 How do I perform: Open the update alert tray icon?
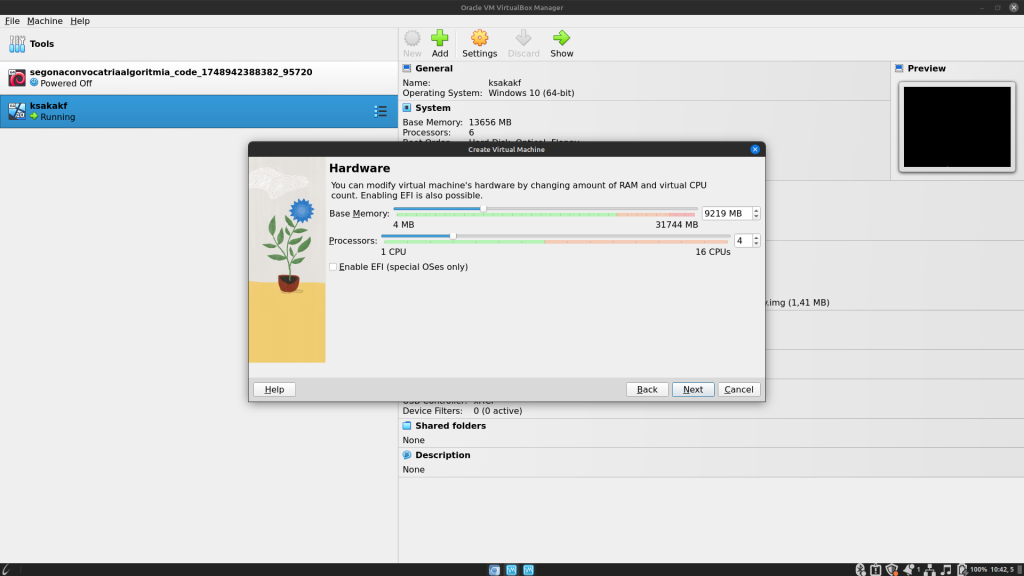876,570
